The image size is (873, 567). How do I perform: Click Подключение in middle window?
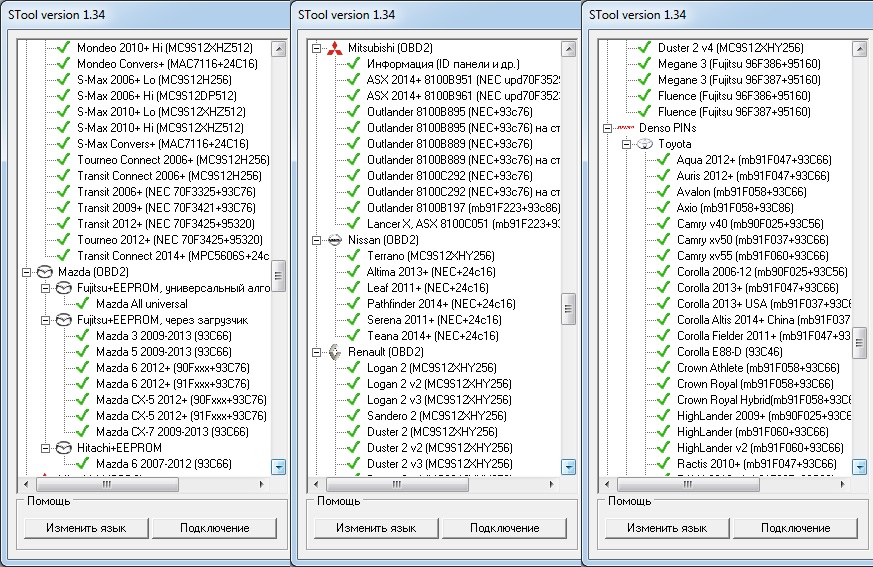tap(504, 528)
